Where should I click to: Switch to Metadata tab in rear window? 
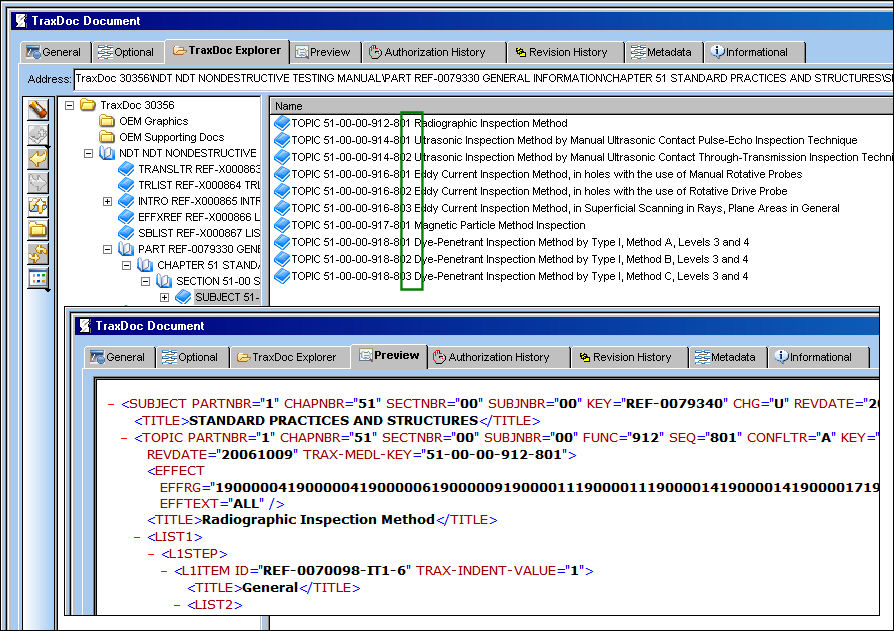(x=664, y=52)
